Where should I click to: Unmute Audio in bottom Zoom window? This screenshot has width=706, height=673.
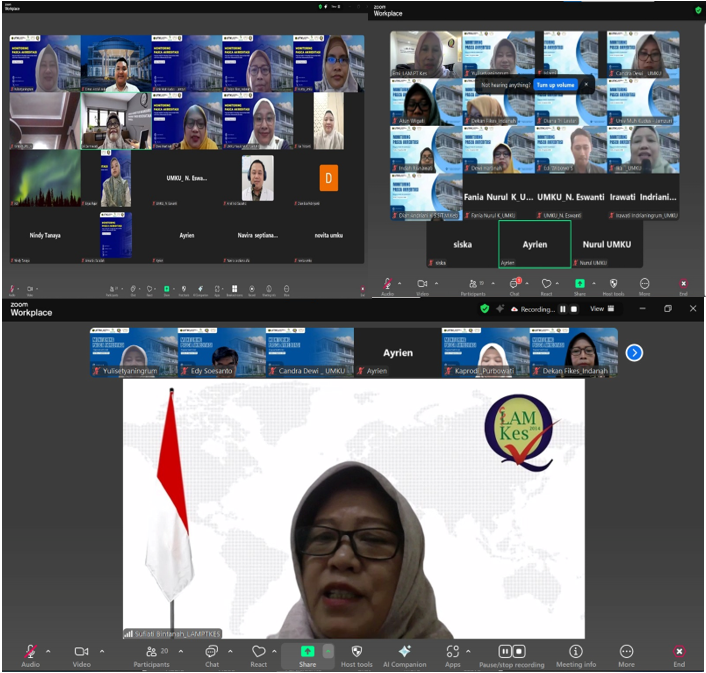30,656
